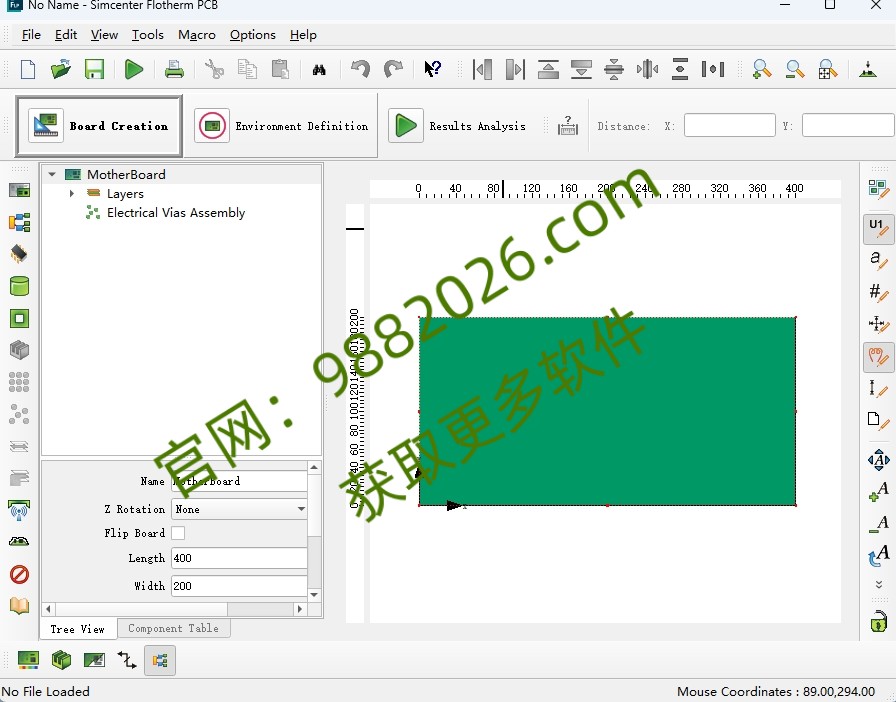This screenshot has height=702, width=896.
Task: Activate the What's This help cursor icon
Action: (x=433, y=69)
